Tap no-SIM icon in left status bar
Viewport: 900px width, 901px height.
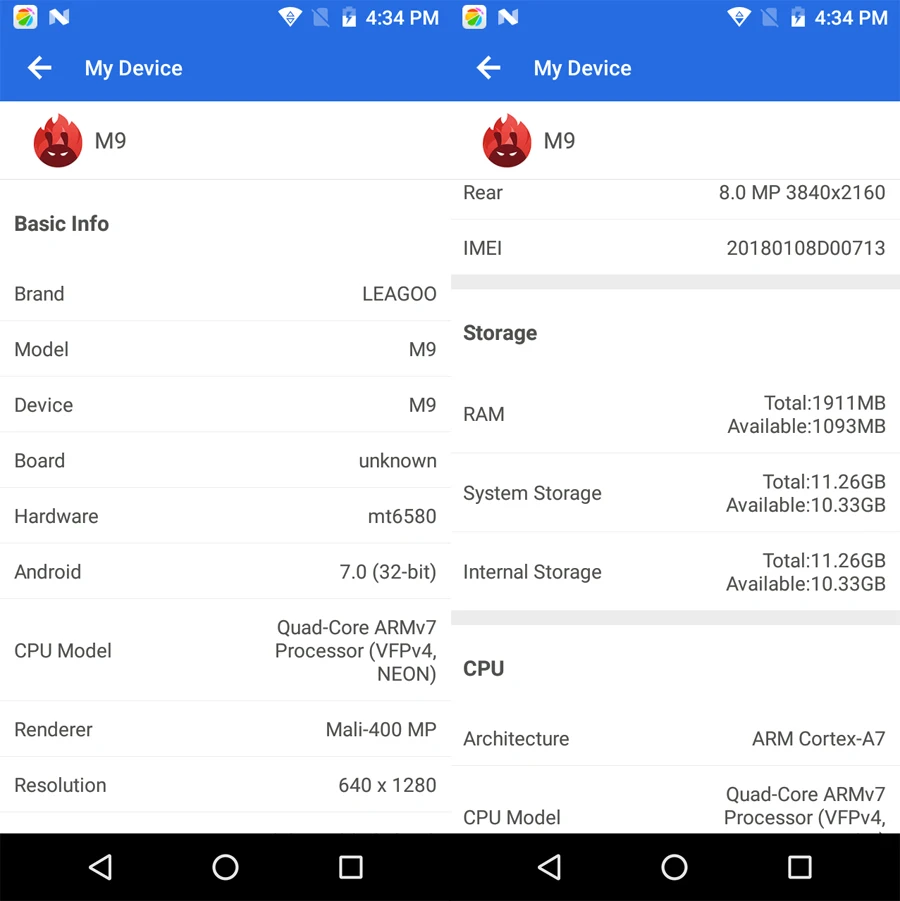click(x=321, y=17)
